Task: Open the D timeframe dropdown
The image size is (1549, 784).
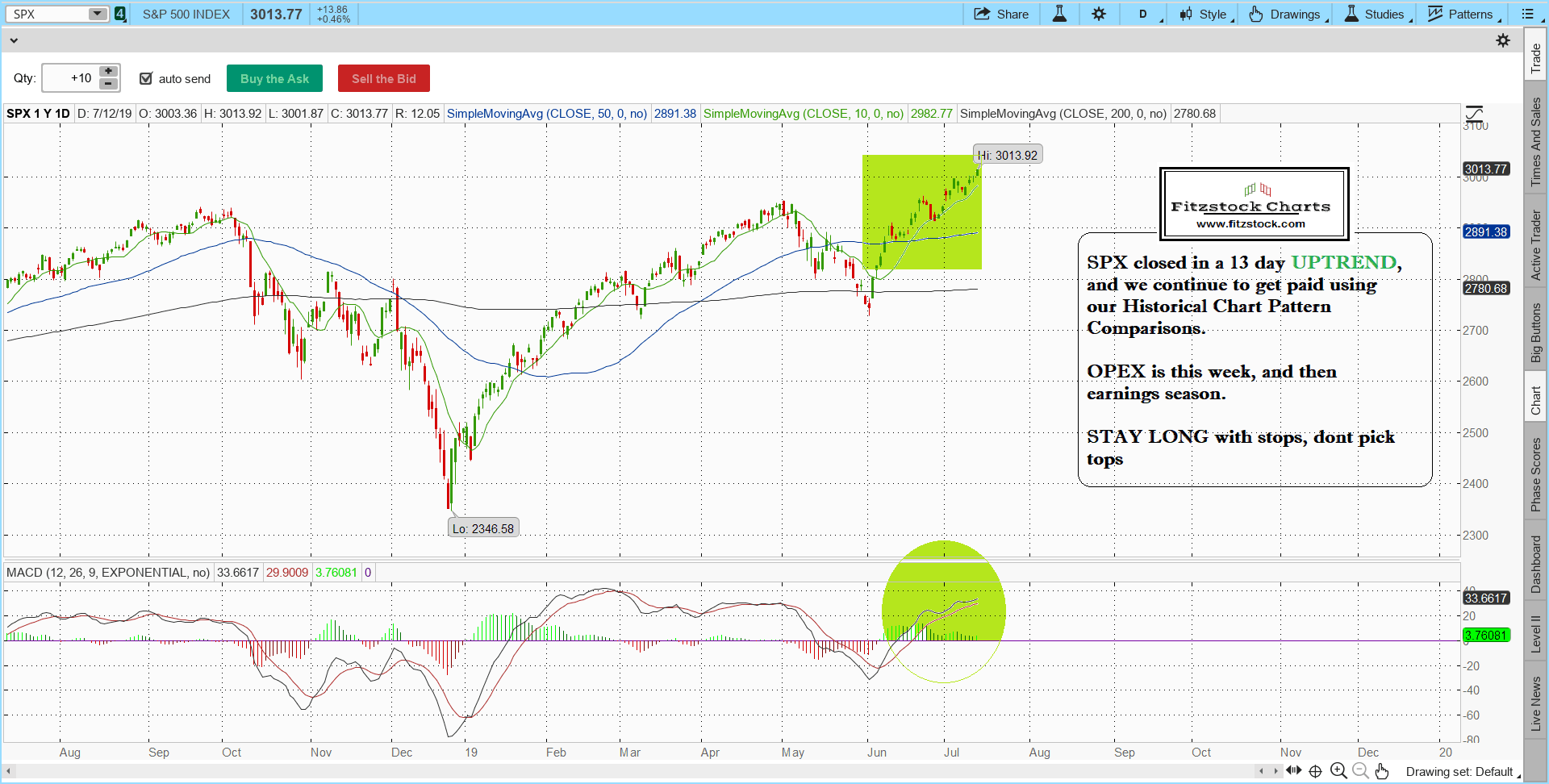Action: (1144, 14)
